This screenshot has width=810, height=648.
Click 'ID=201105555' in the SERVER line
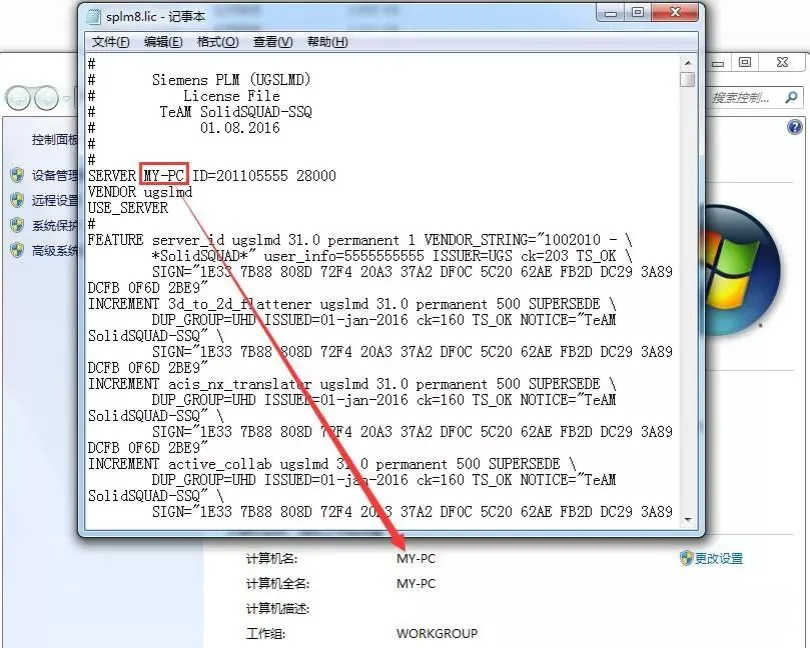coord(240,176)
